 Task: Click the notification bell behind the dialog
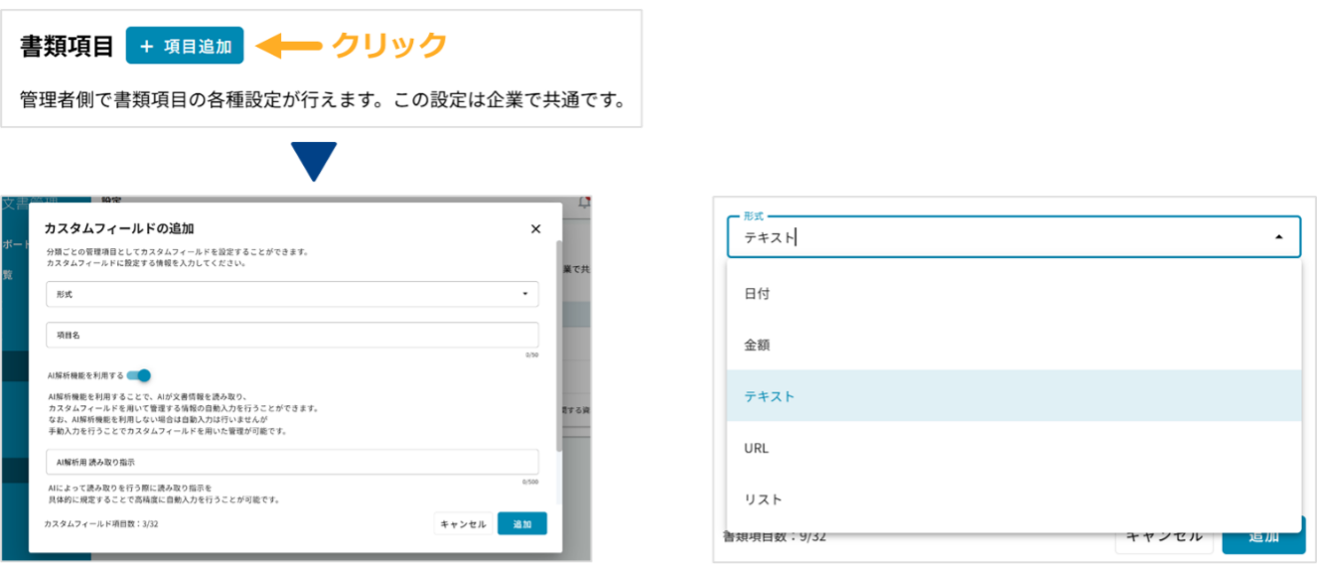coord(584,202)
